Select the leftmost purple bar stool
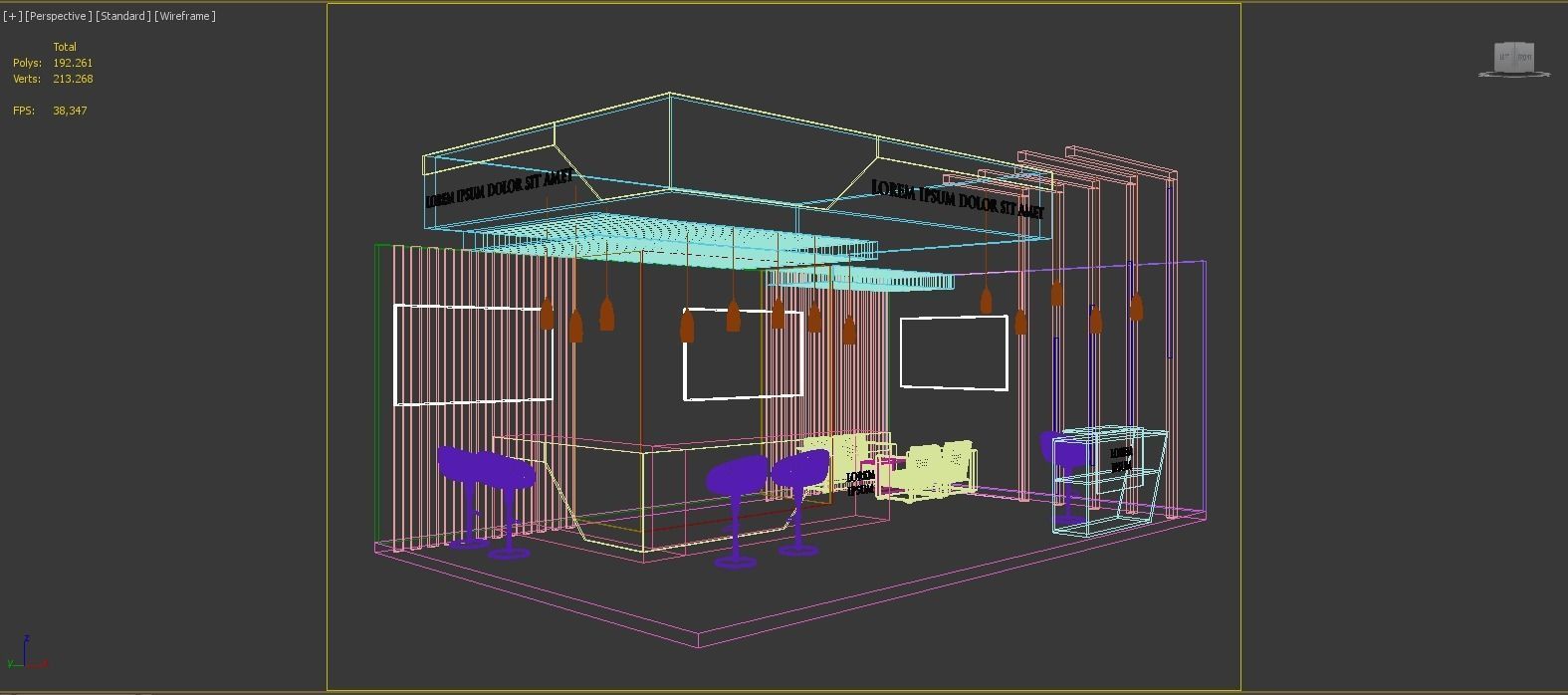The width and height of the screenshot is (1568, 695). coord(463,495)
